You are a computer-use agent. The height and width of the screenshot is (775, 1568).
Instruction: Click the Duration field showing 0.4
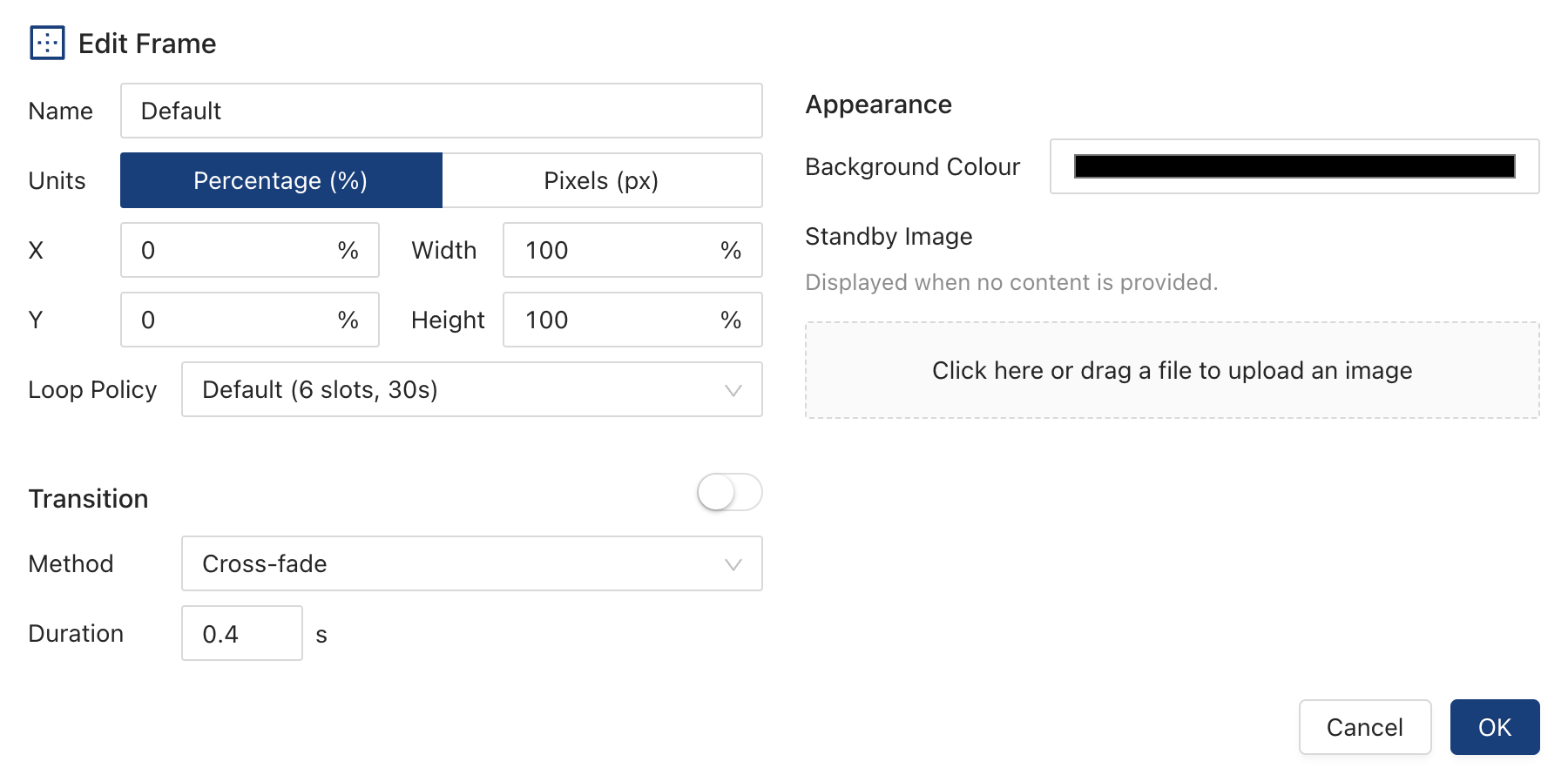point(241,634)
